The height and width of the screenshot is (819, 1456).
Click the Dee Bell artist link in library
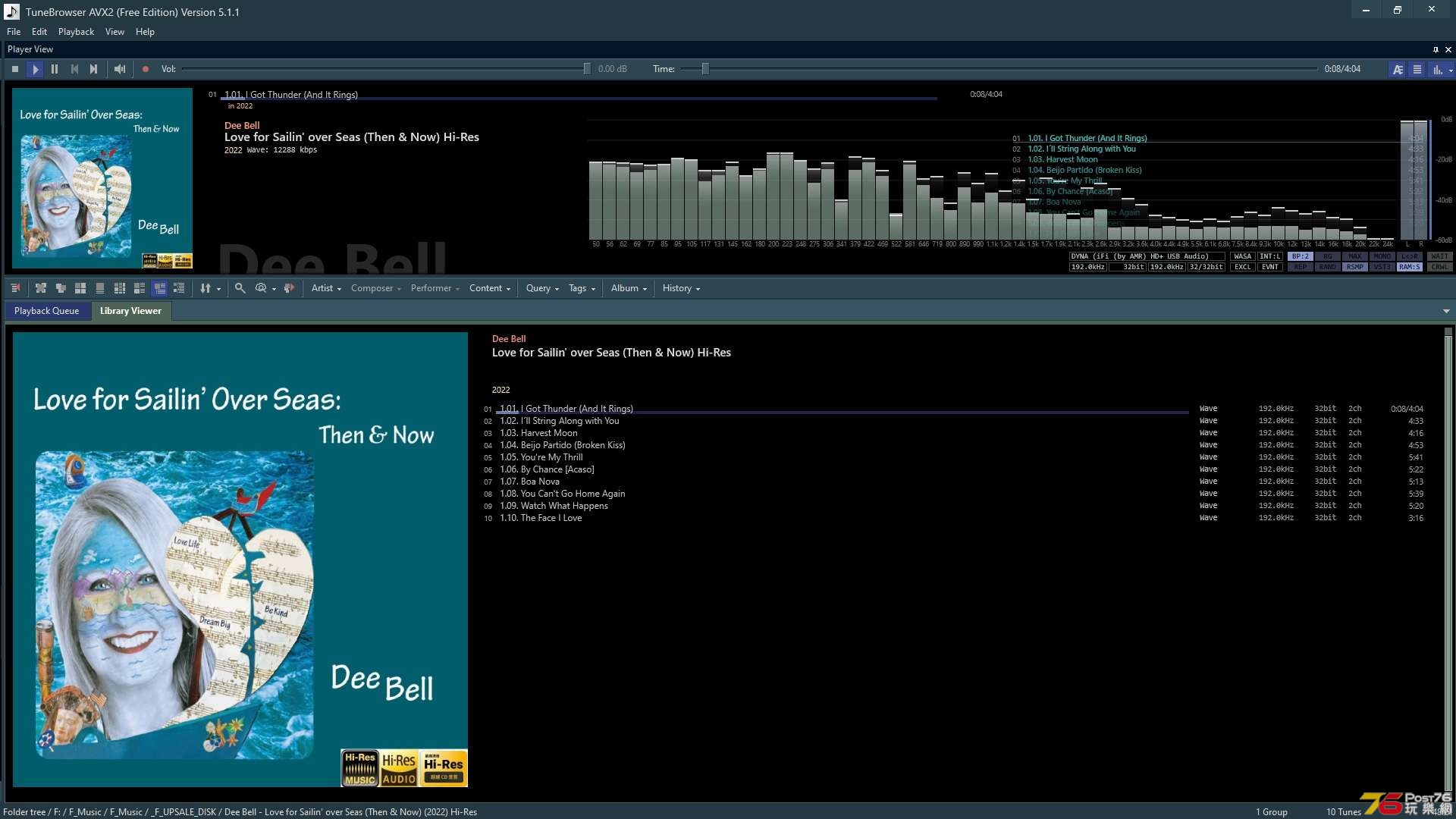coord(509,339)
